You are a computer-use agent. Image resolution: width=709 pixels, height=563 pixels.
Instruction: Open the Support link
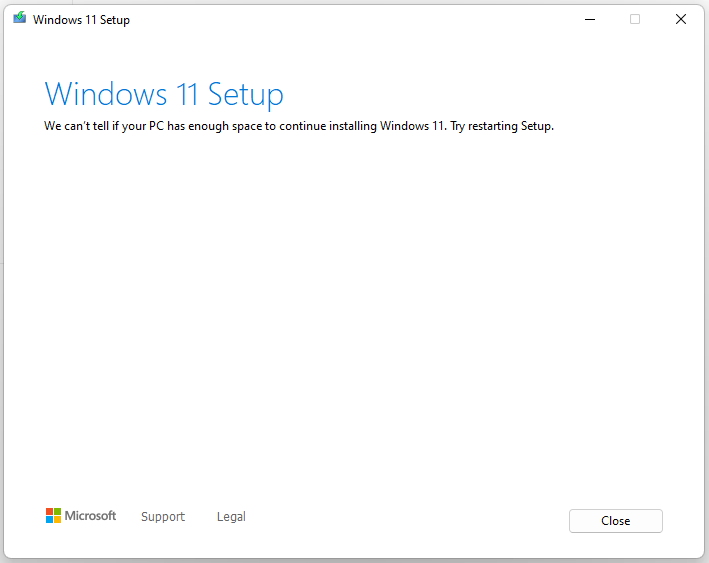[x=163, y=516]
